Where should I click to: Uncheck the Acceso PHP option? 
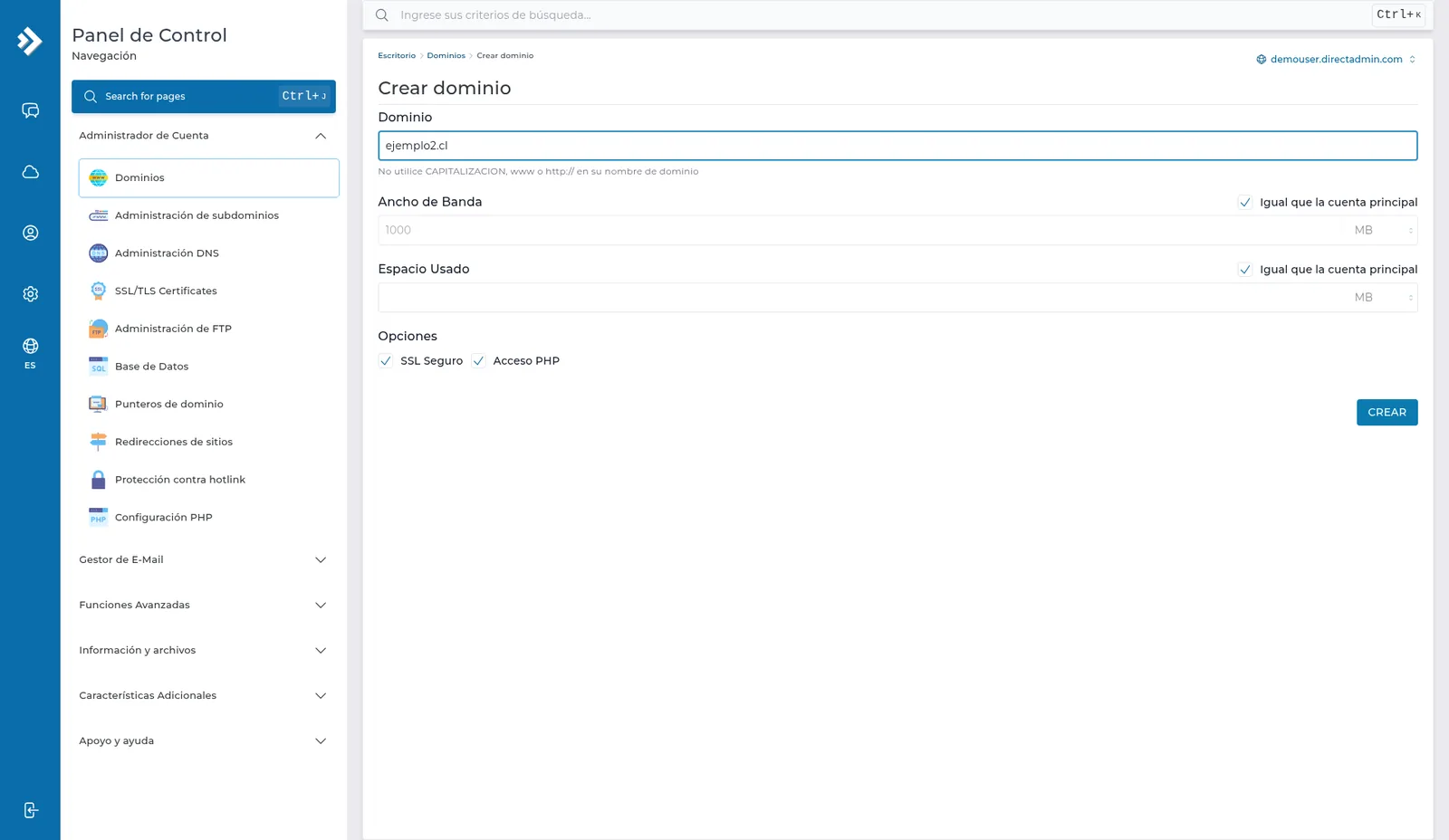point(478,361)
